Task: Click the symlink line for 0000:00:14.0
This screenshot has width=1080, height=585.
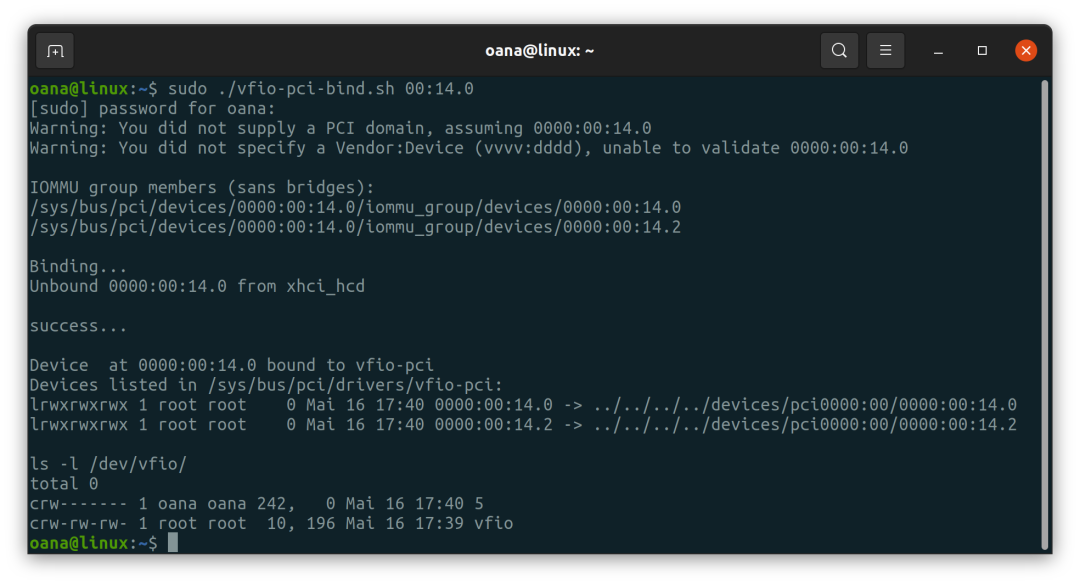Action: (523, 405)
